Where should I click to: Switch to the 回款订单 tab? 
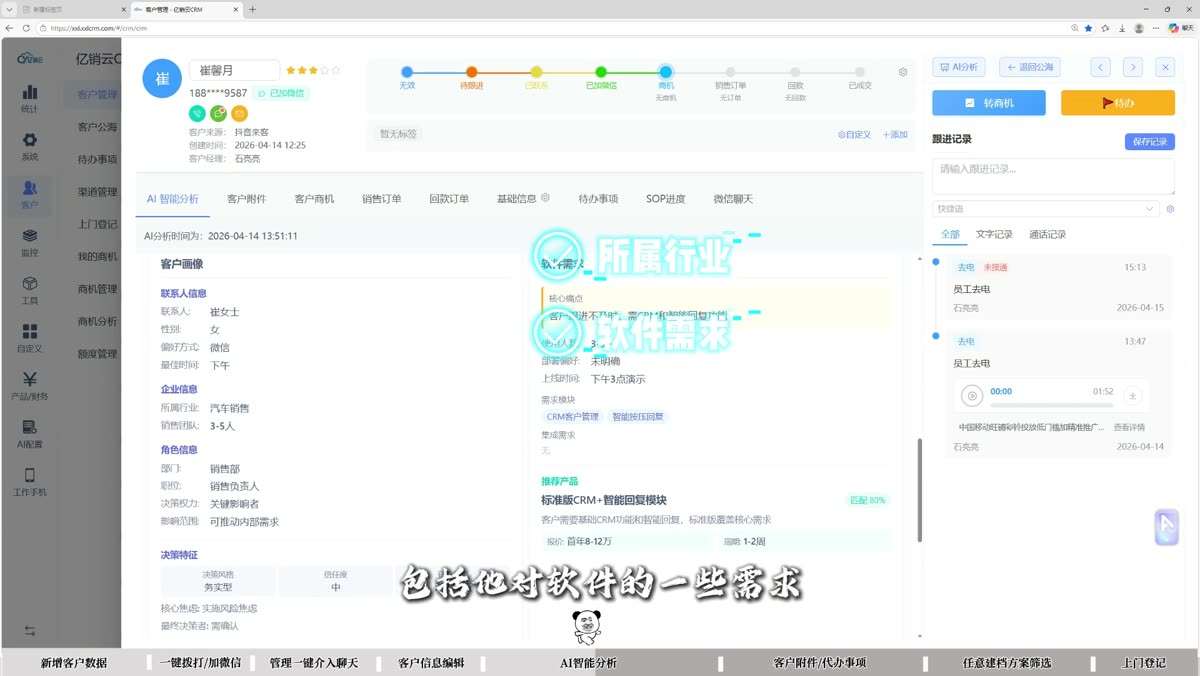pos(449,199)
